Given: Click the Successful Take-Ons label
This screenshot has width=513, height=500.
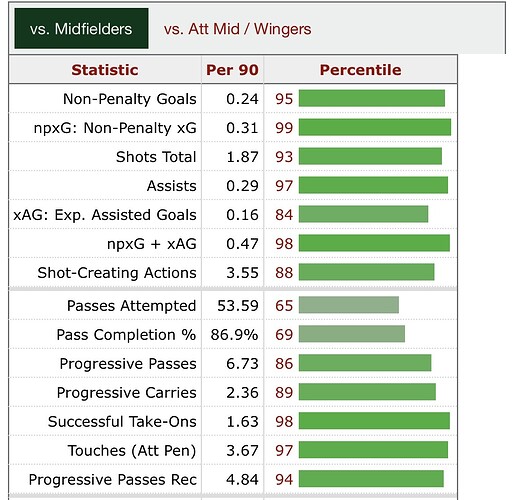Looking at the screenshot, I should (x=122, y=421).
